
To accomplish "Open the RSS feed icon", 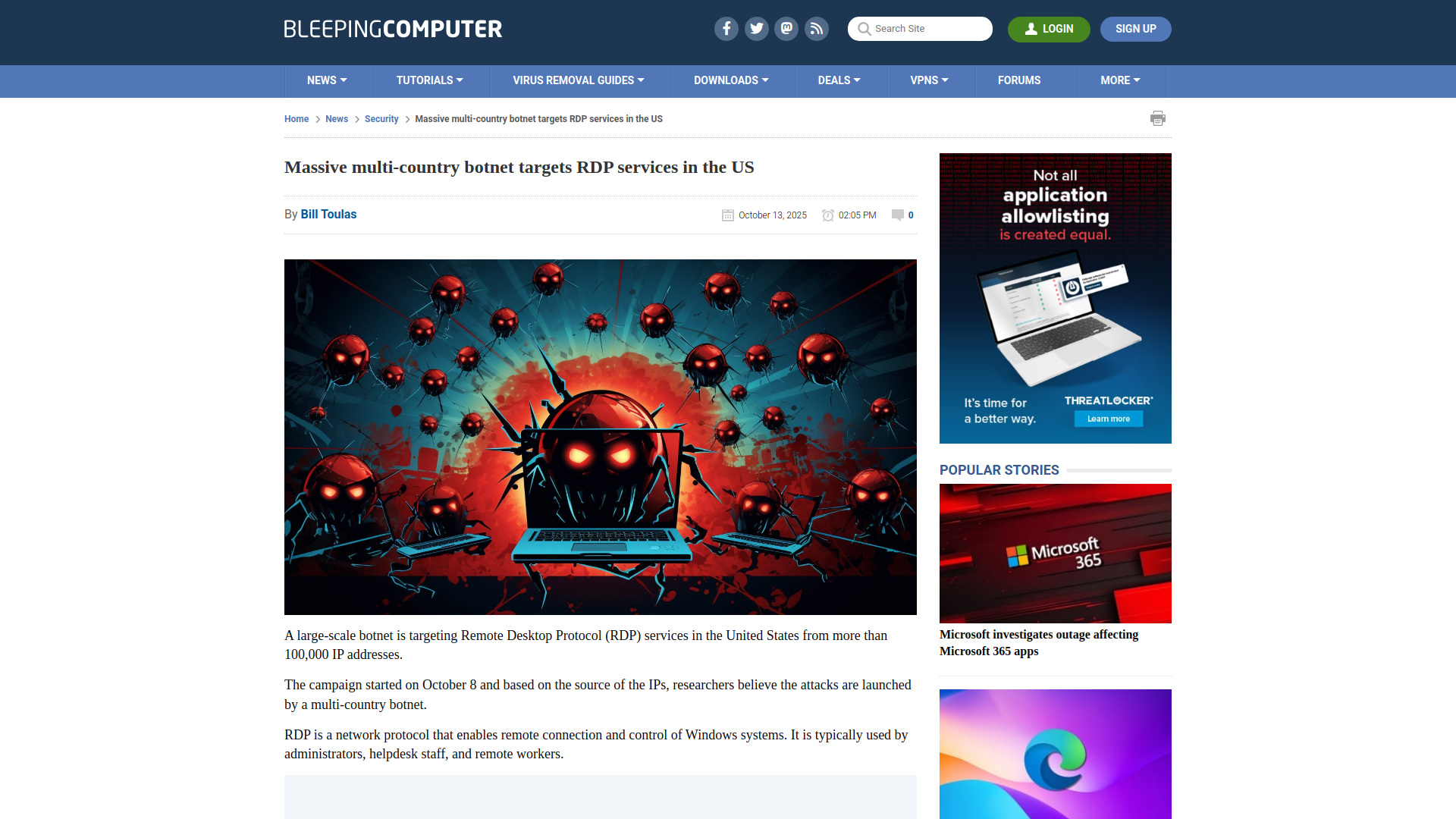I will pyautogui.click(x=817, y=29).
